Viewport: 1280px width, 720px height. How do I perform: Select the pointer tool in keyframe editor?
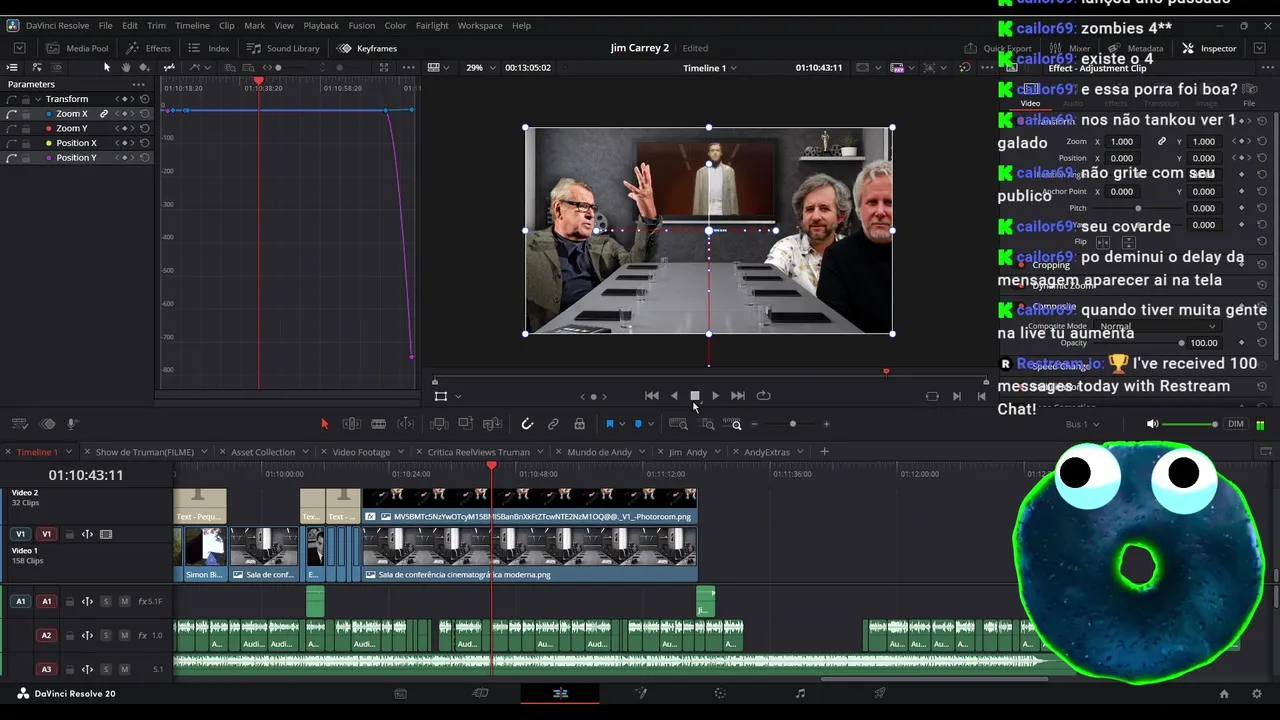tap(107, 68)
